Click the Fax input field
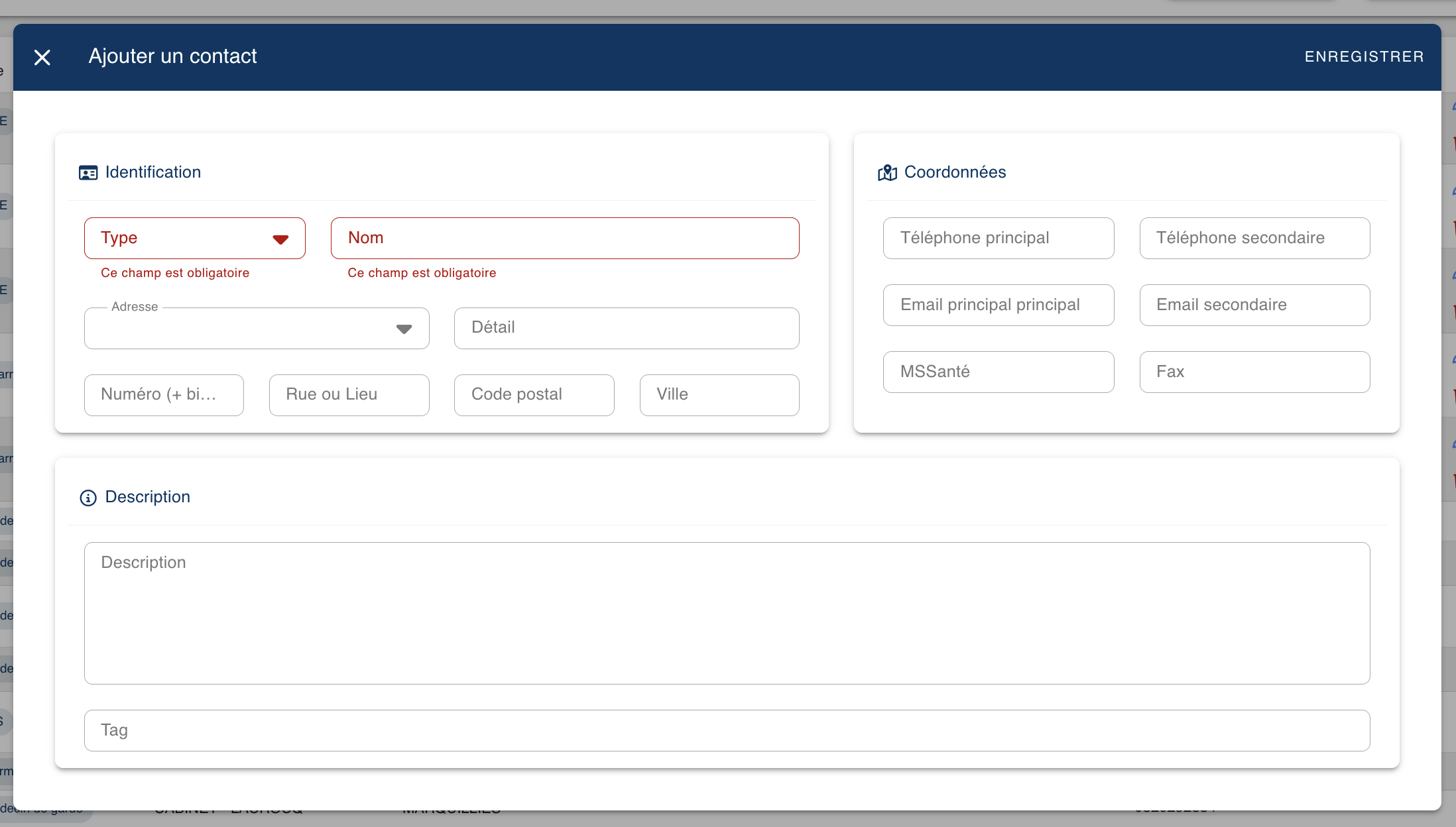Image resolution: width=1456 pixels, height=827 pixels. coord(1254,372)
